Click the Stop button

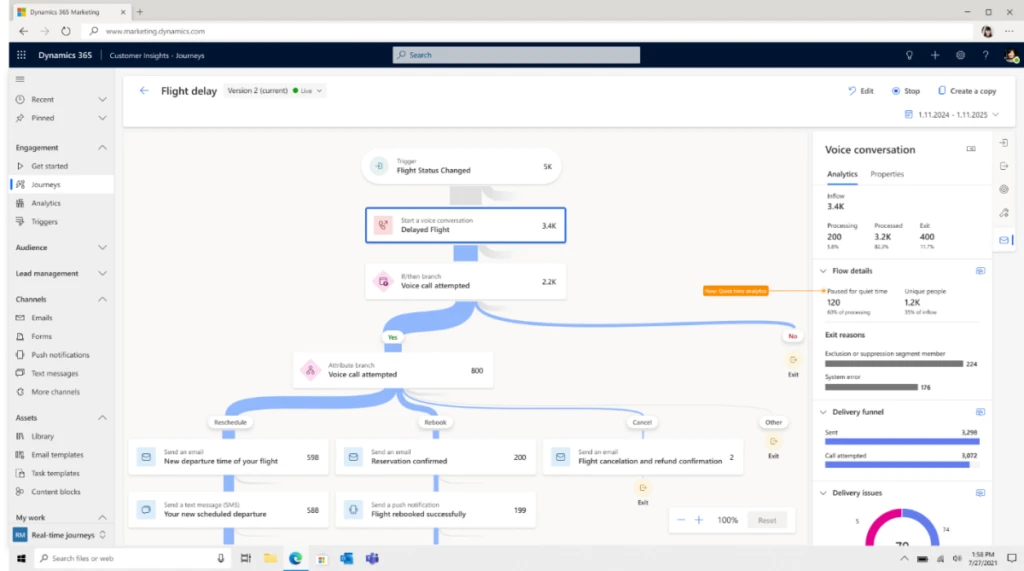tap(905, 91)
